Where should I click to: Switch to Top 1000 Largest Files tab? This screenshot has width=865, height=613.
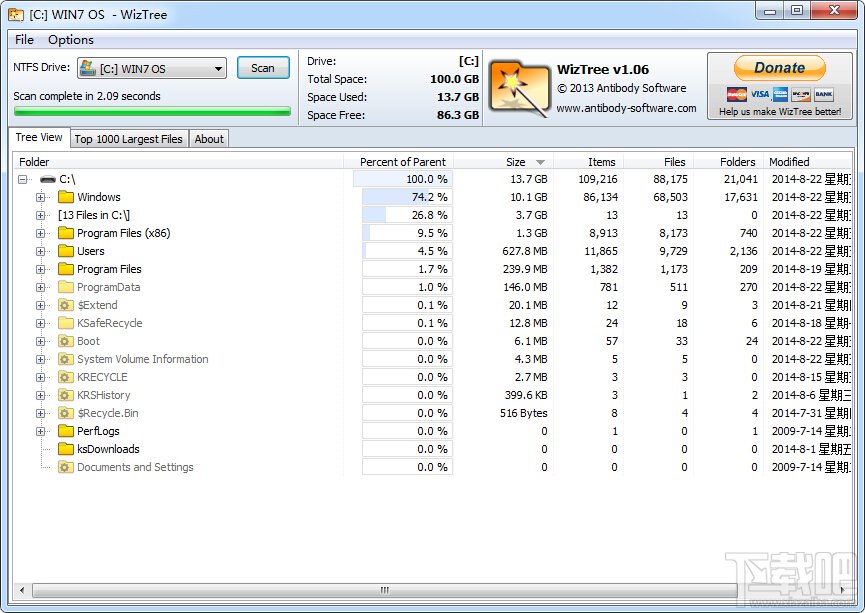(x=129, y=139)
